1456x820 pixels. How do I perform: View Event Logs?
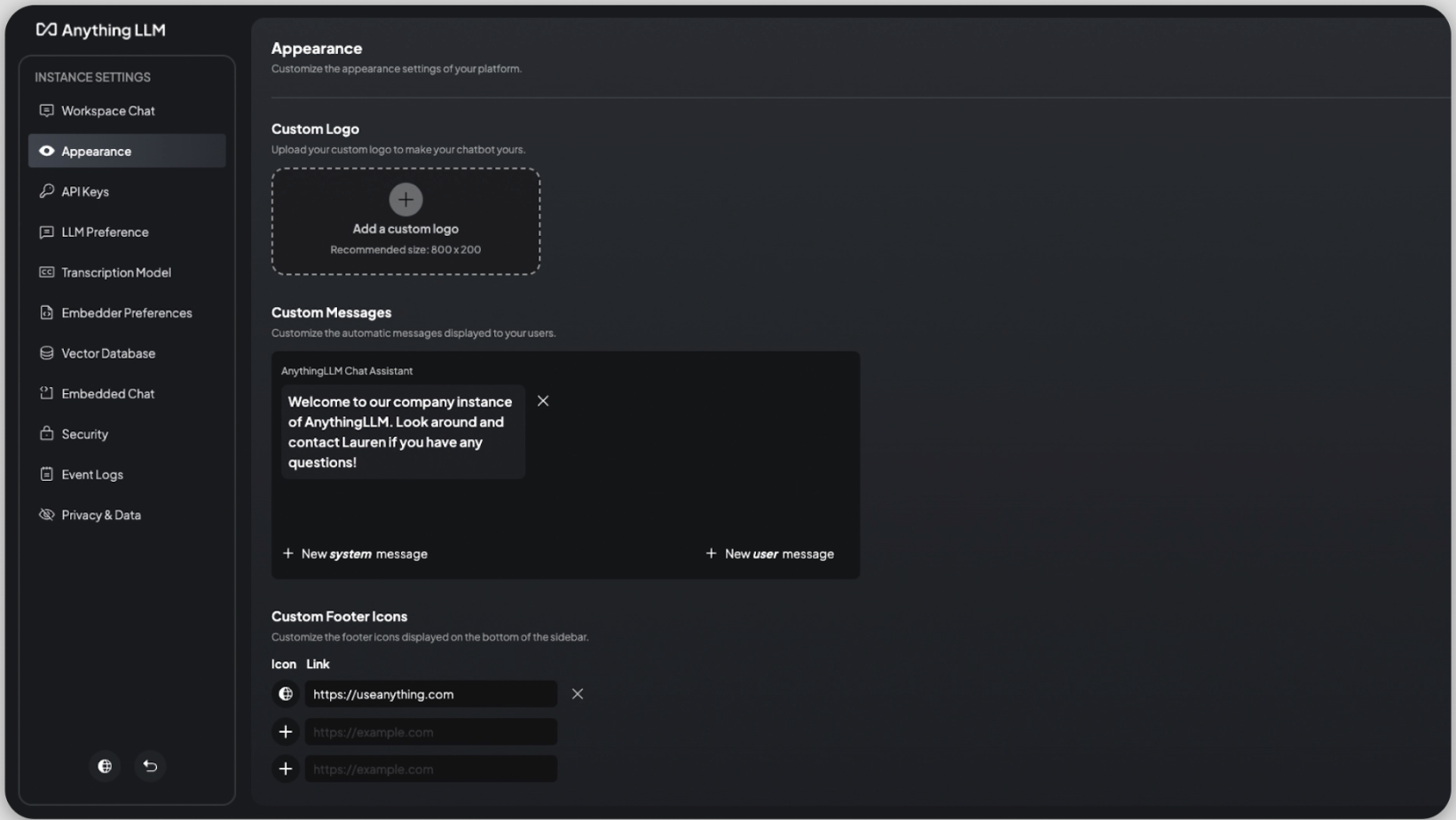point(127,474)
